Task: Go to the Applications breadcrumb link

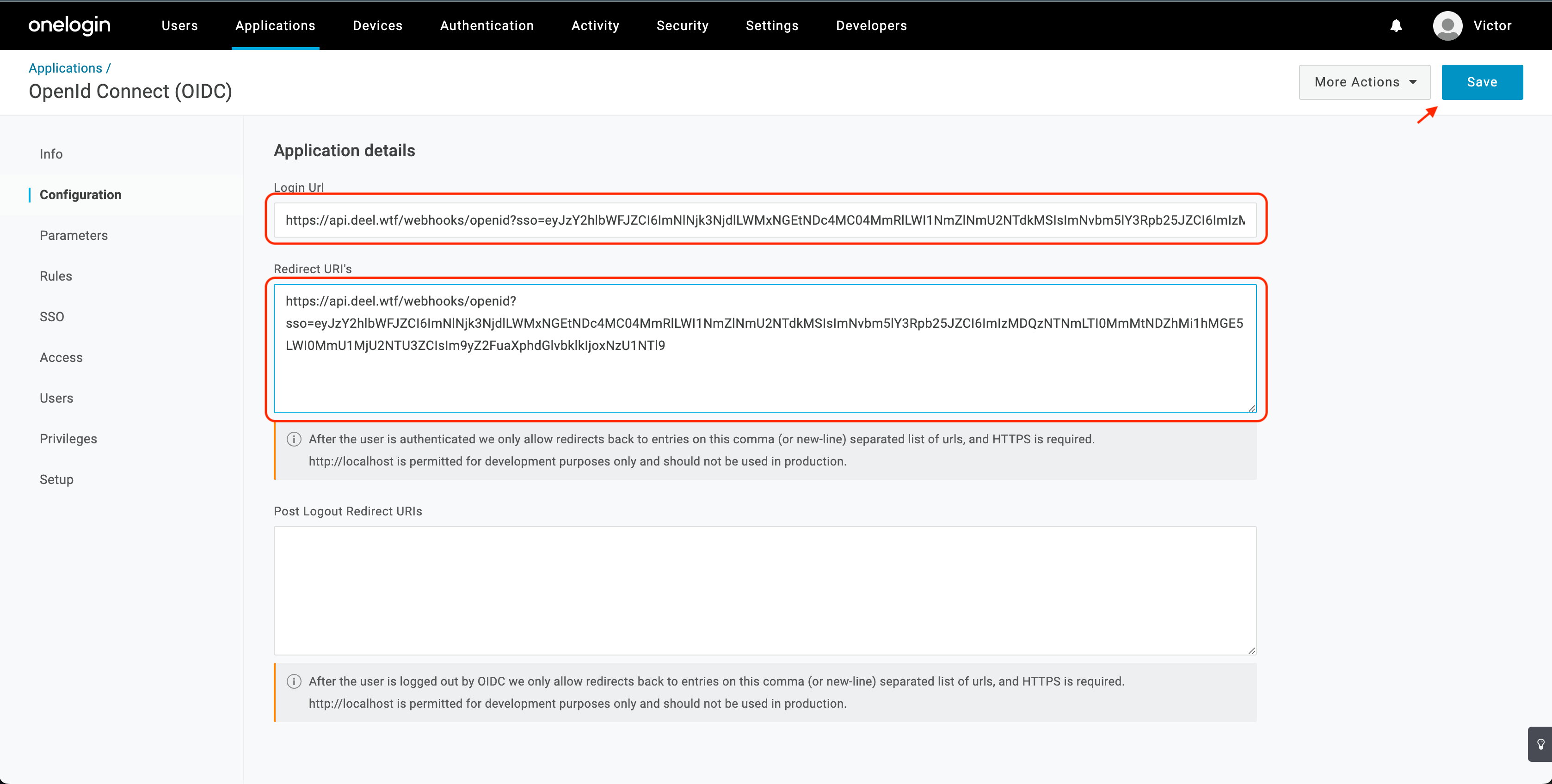Action: click(x=65, y=68)
